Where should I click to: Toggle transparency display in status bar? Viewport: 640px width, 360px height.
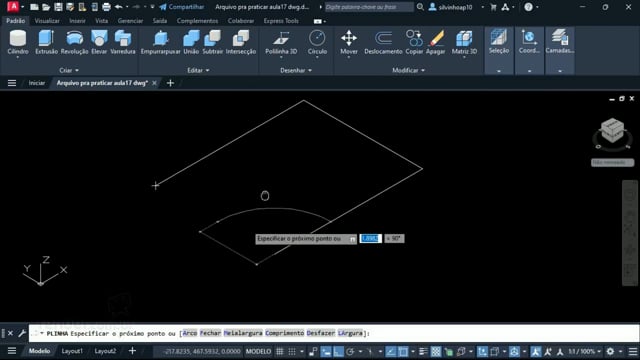(436, 351)
